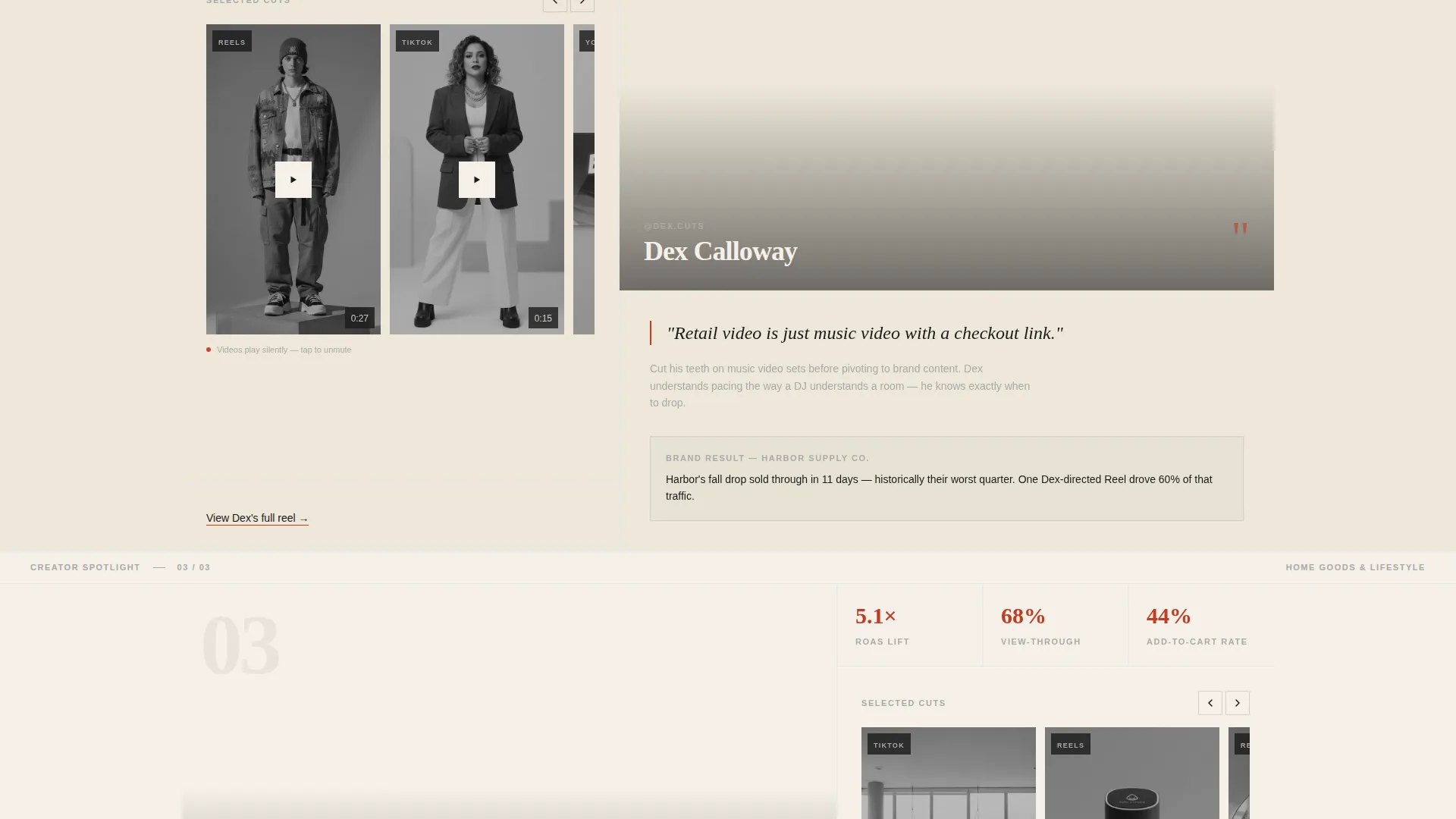Go to previous cut in top carousel

pyautogui.click(x=555, y=4)
